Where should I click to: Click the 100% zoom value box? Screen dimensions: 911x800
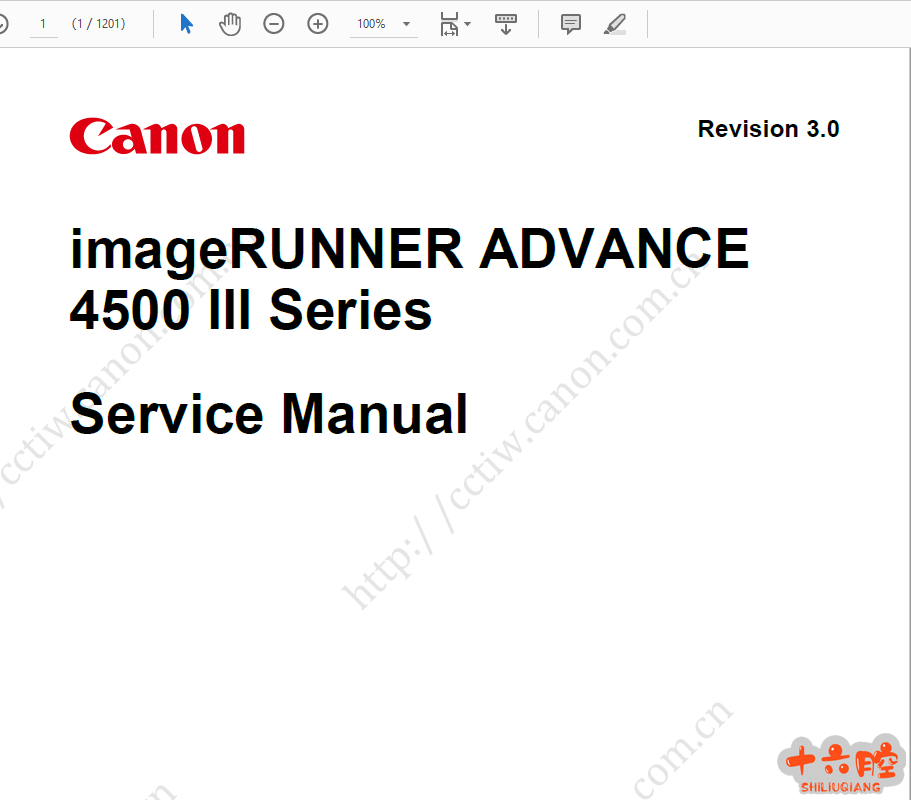tap(371, 24)
